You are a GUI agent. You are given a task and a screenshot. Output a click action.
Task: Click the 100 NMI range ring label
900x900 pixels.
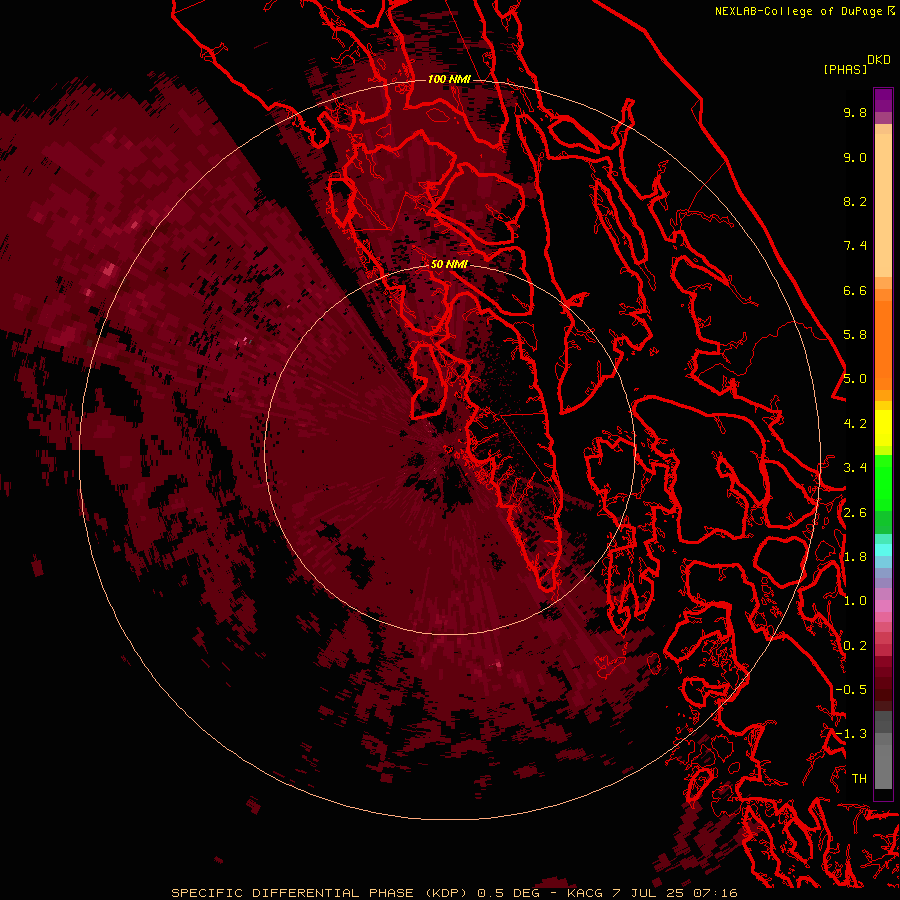coord(449,79)
